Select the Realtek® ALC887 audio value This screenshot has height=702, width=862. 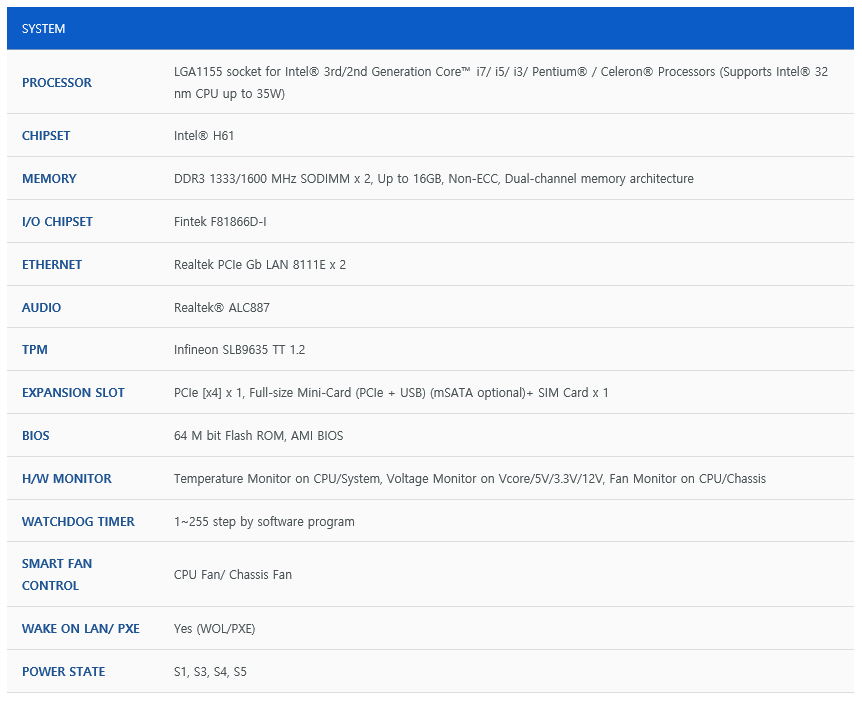pyautogui.click(x=222, y=308)
